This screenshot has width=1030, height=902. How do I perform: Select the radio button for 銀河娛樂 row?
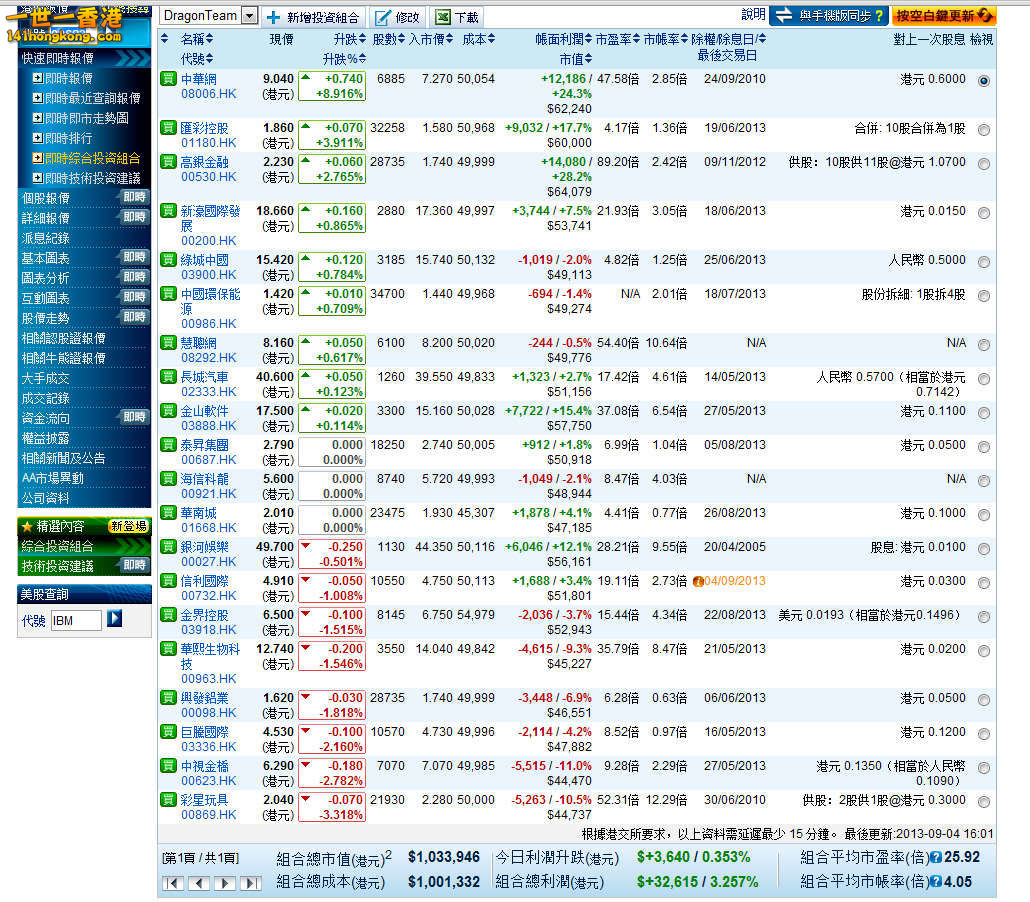pos(983,549)
